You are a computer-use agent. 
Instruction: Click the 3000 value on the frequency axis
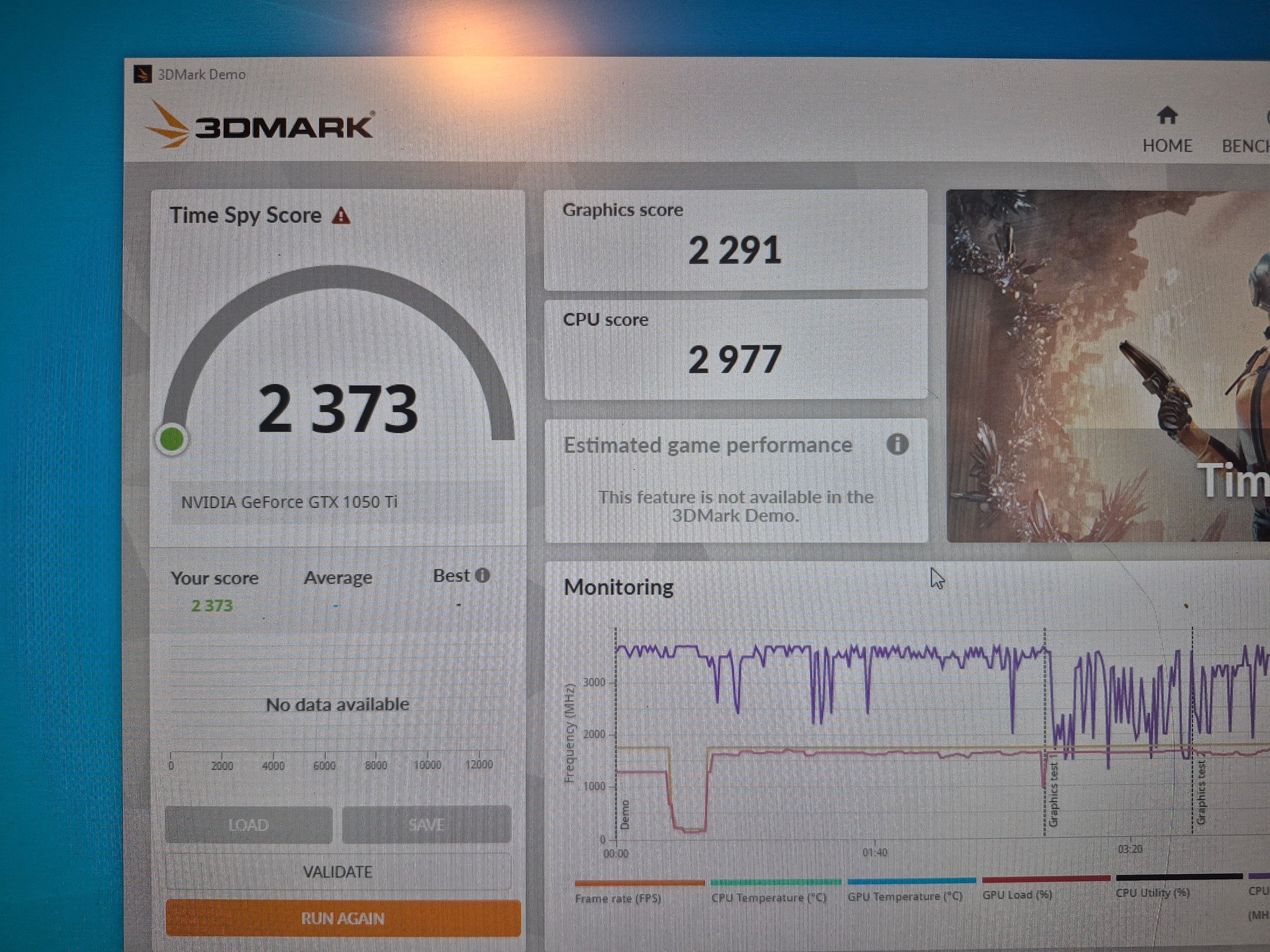pos(594,682)
